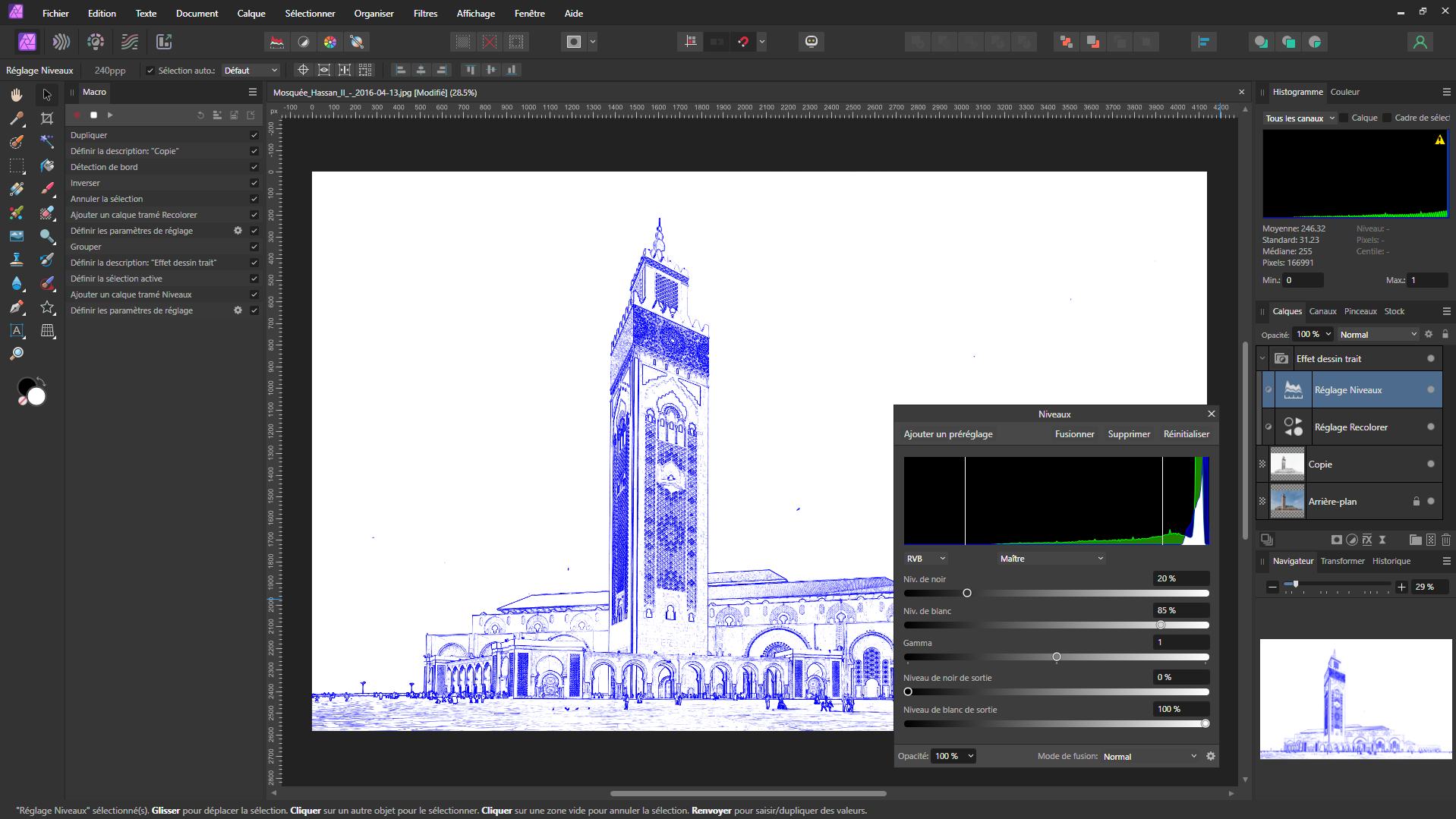Toggle the Sélection auto checkbox
This screenshot has height=819, width=1456.
click(x=150, y=71)
